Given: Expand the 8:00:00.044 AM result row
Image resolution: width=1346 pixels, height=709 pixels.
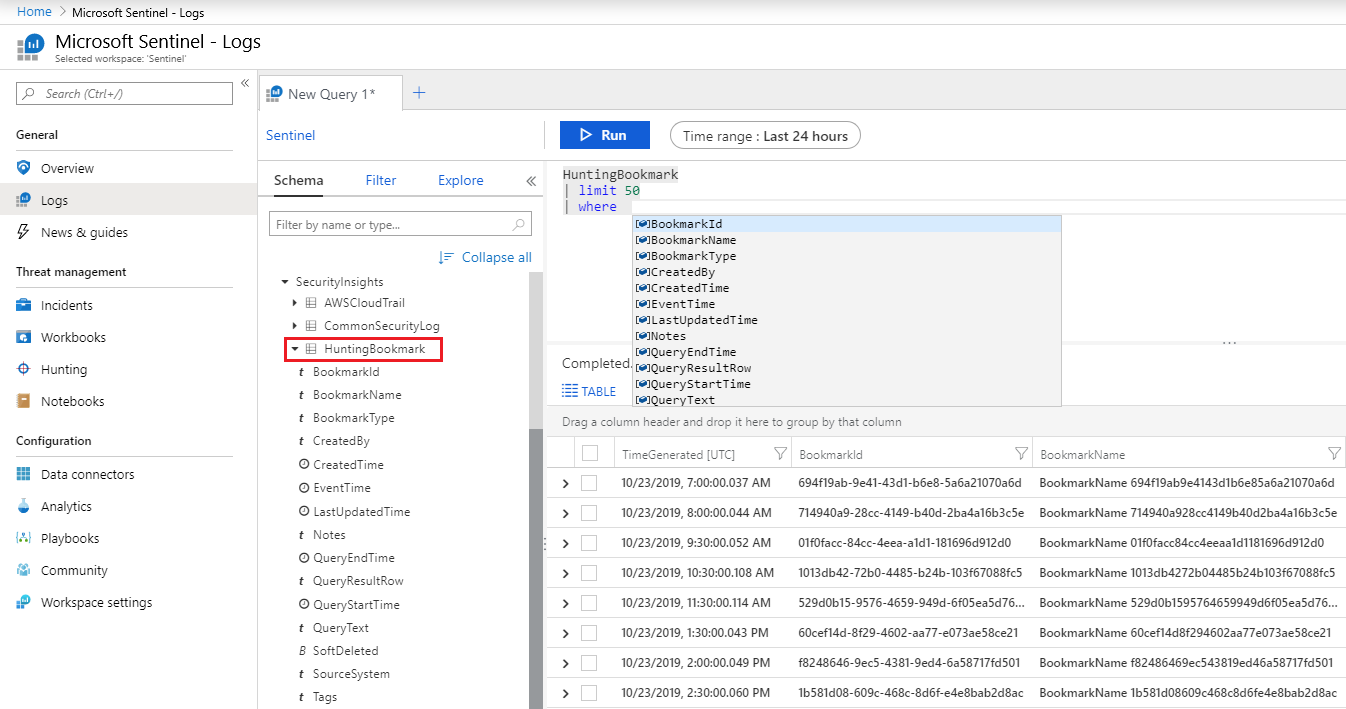Looking at the screenshot, I should coord(565,513).
